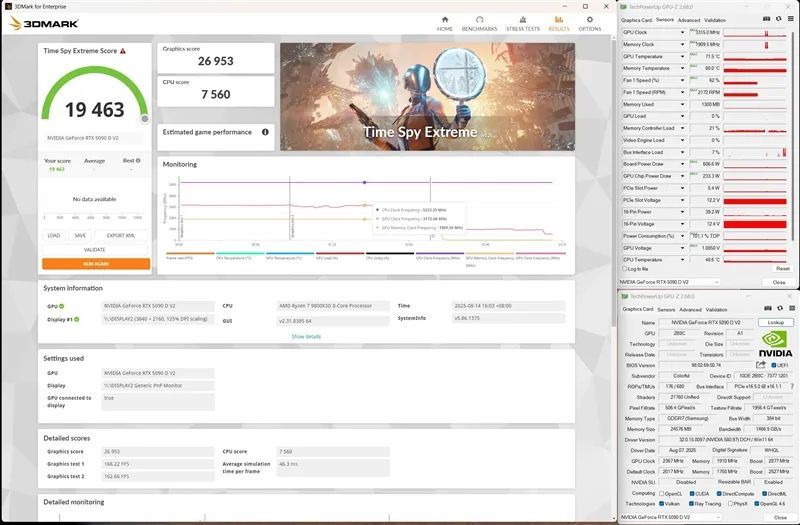The image size is (800, 525).
Task: Expand the Board Power Draw sensor dropdown
Action: coord(682,164)
